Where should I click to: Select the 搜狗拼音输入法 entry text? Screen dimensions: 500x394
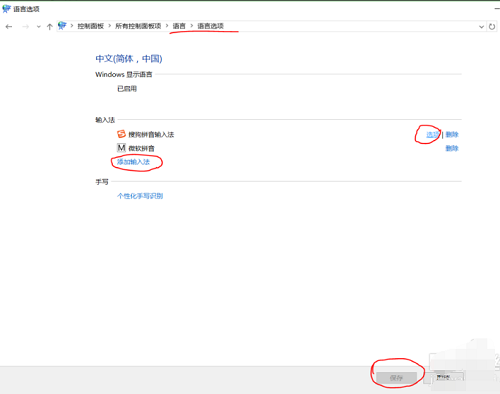pyautogui.click(x=151, y=134)
